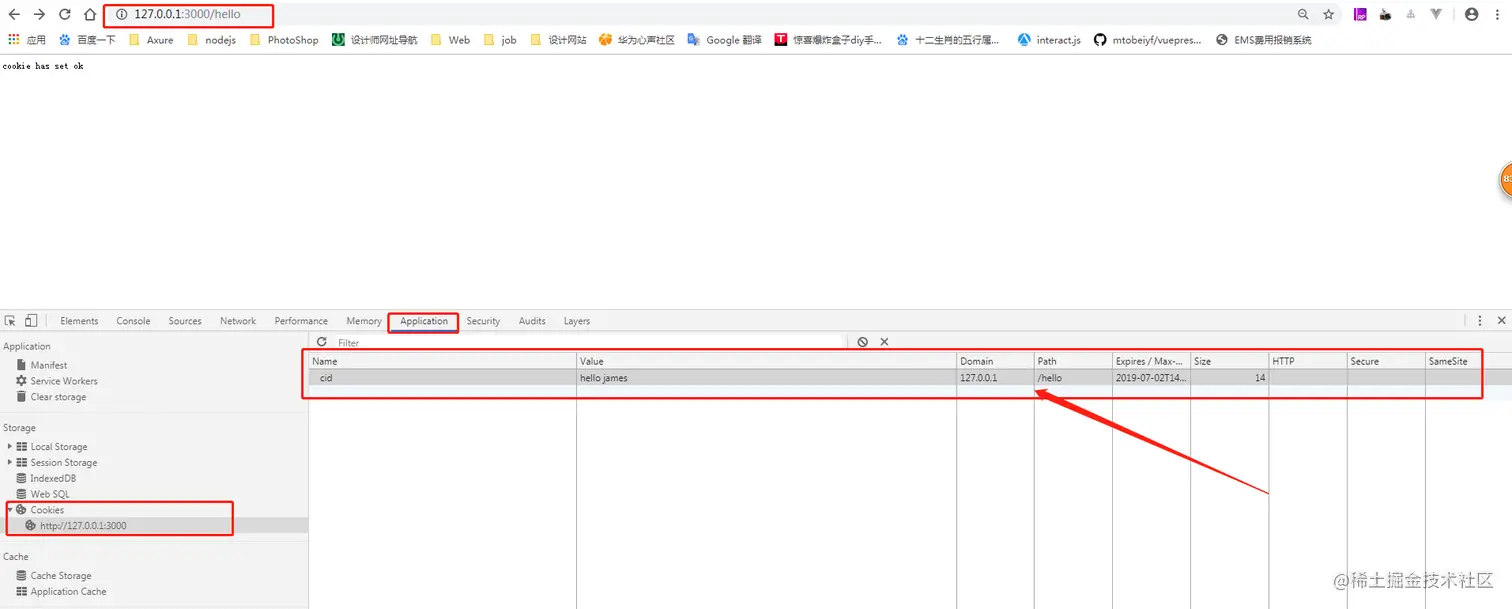Open the PhotoShop bookmark folder
1512x609 pixels.
coord(284,40)
